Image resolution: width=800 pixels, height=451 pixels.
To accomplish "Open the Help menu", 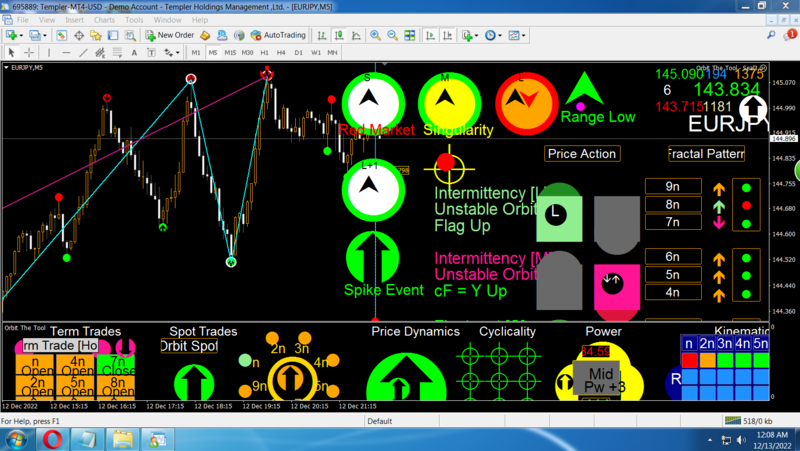I will coord(200,20).
